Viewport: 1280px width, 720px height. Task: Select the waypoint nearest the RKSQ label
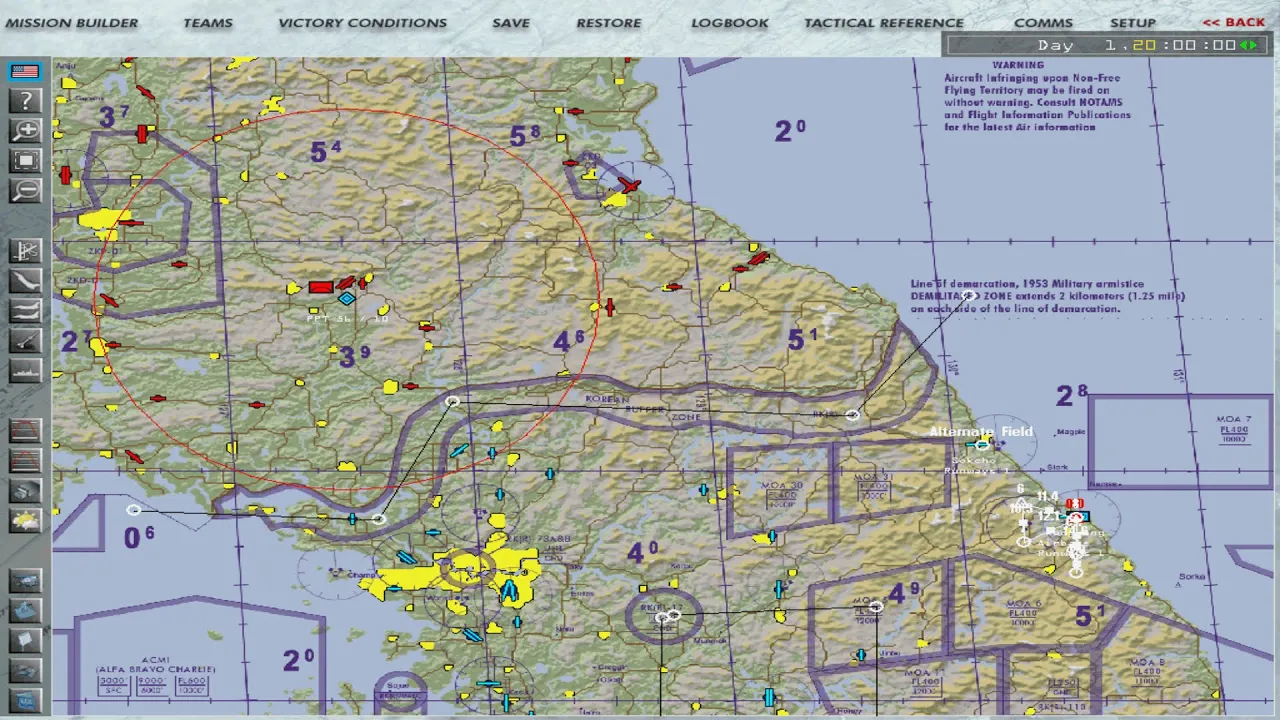852,414
